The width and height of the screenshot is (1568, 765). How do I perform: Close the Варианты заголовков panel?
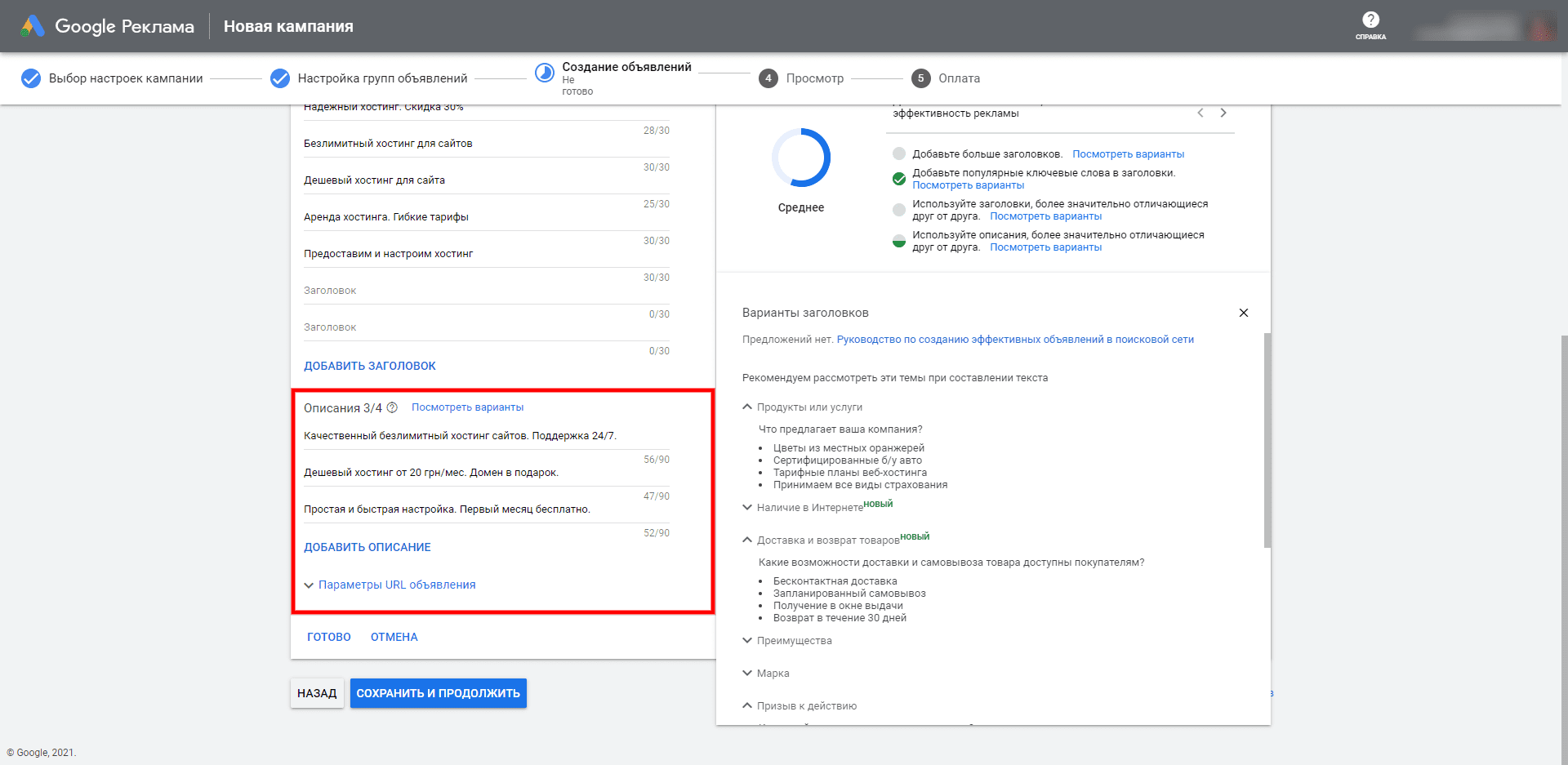pos(1243,313)
